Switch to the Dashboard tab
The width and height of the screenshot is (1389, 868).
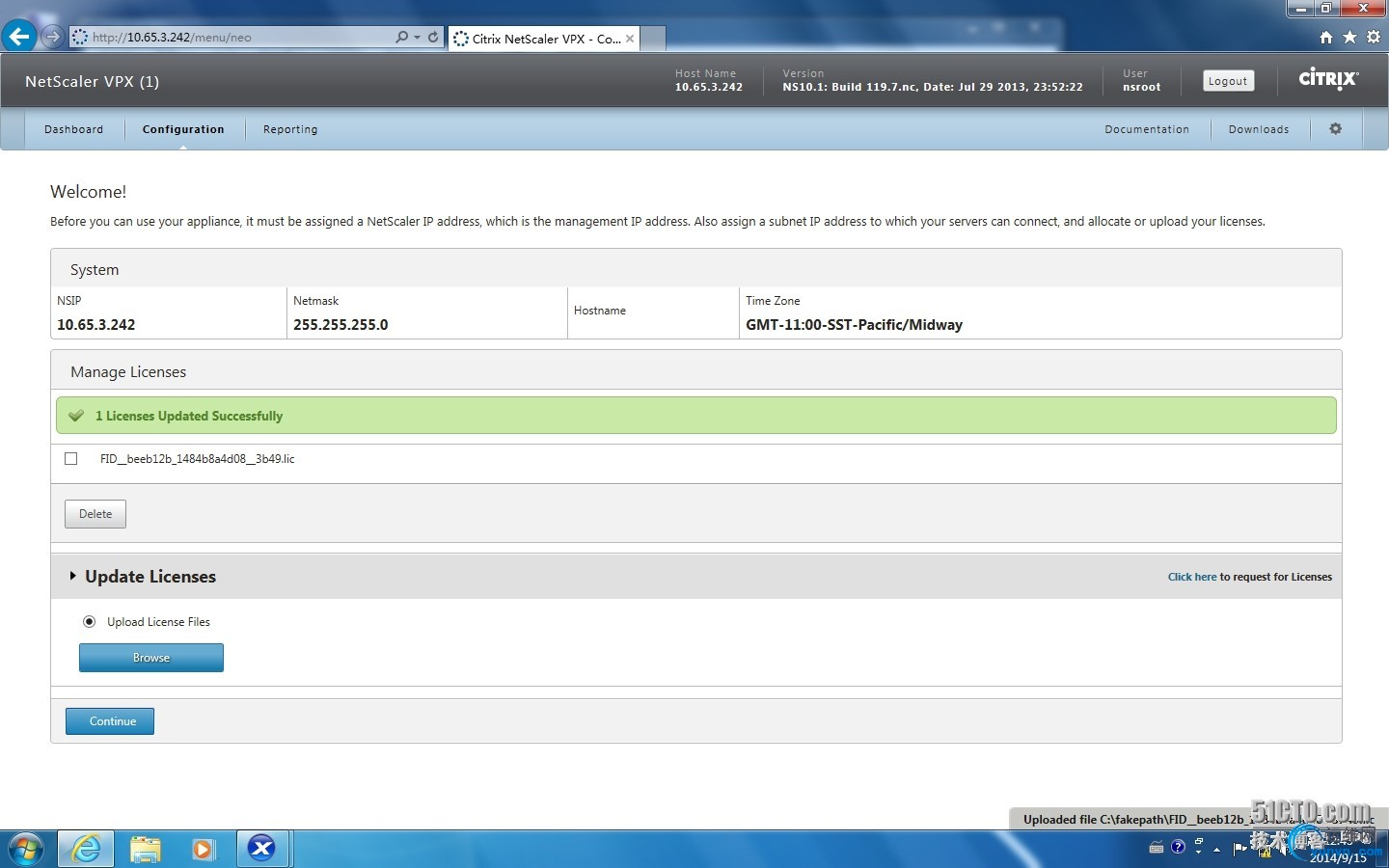(x=73, y=129)
